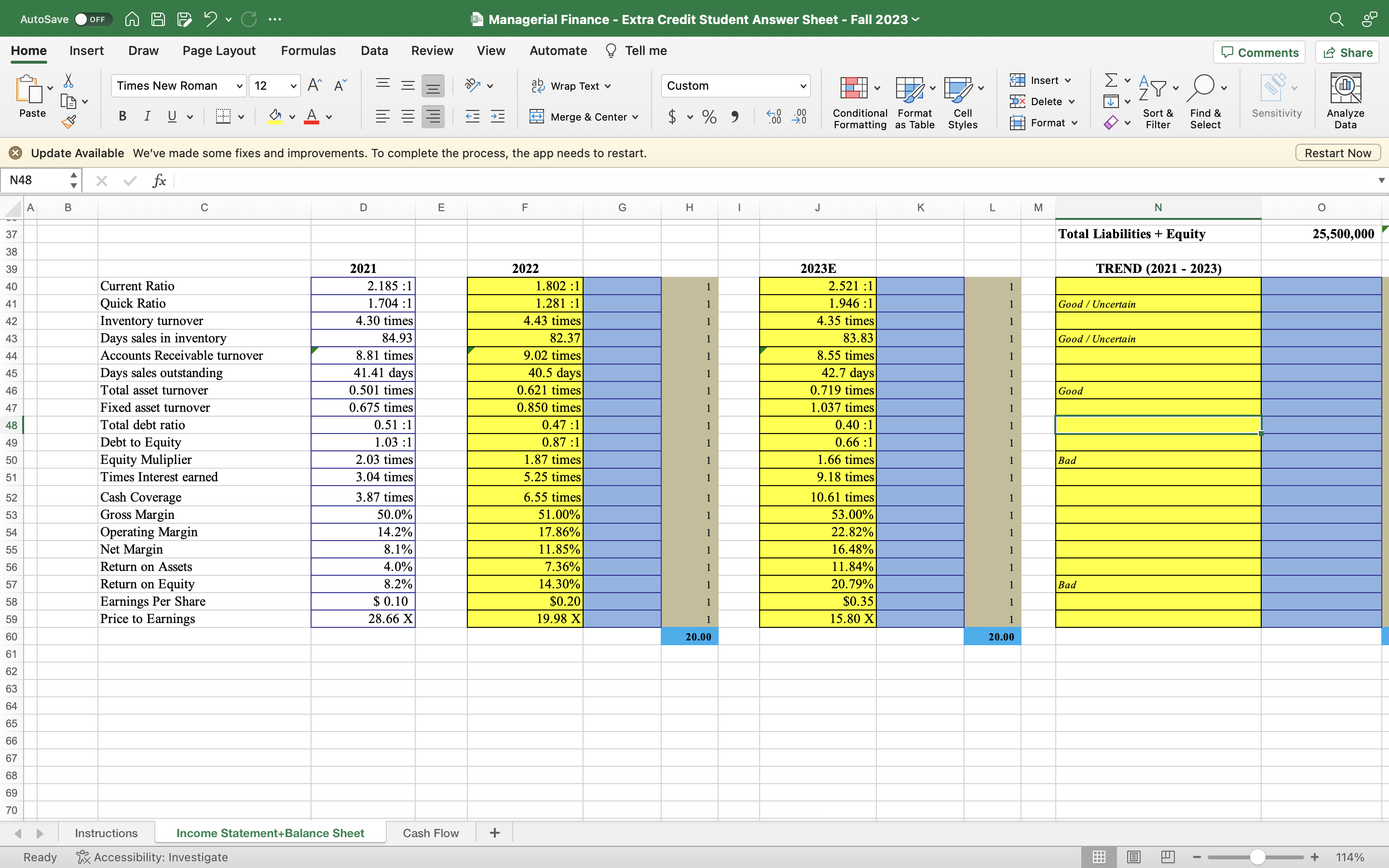The image size is (1389, 868).
Task: Click the Increase Font Size icon
Action: click(314, 85)
